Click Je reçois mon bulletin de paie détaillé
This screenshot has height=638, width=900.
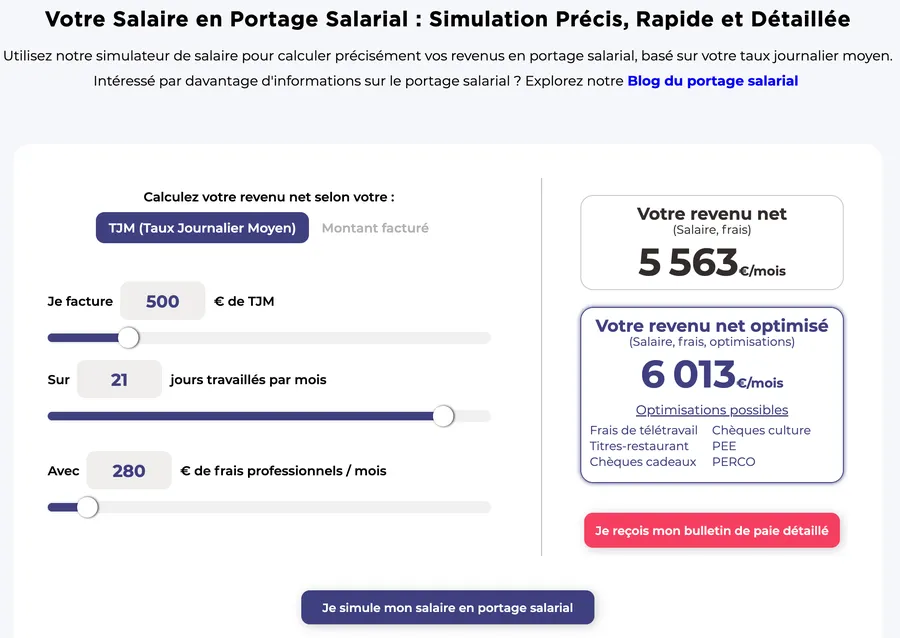712,531
